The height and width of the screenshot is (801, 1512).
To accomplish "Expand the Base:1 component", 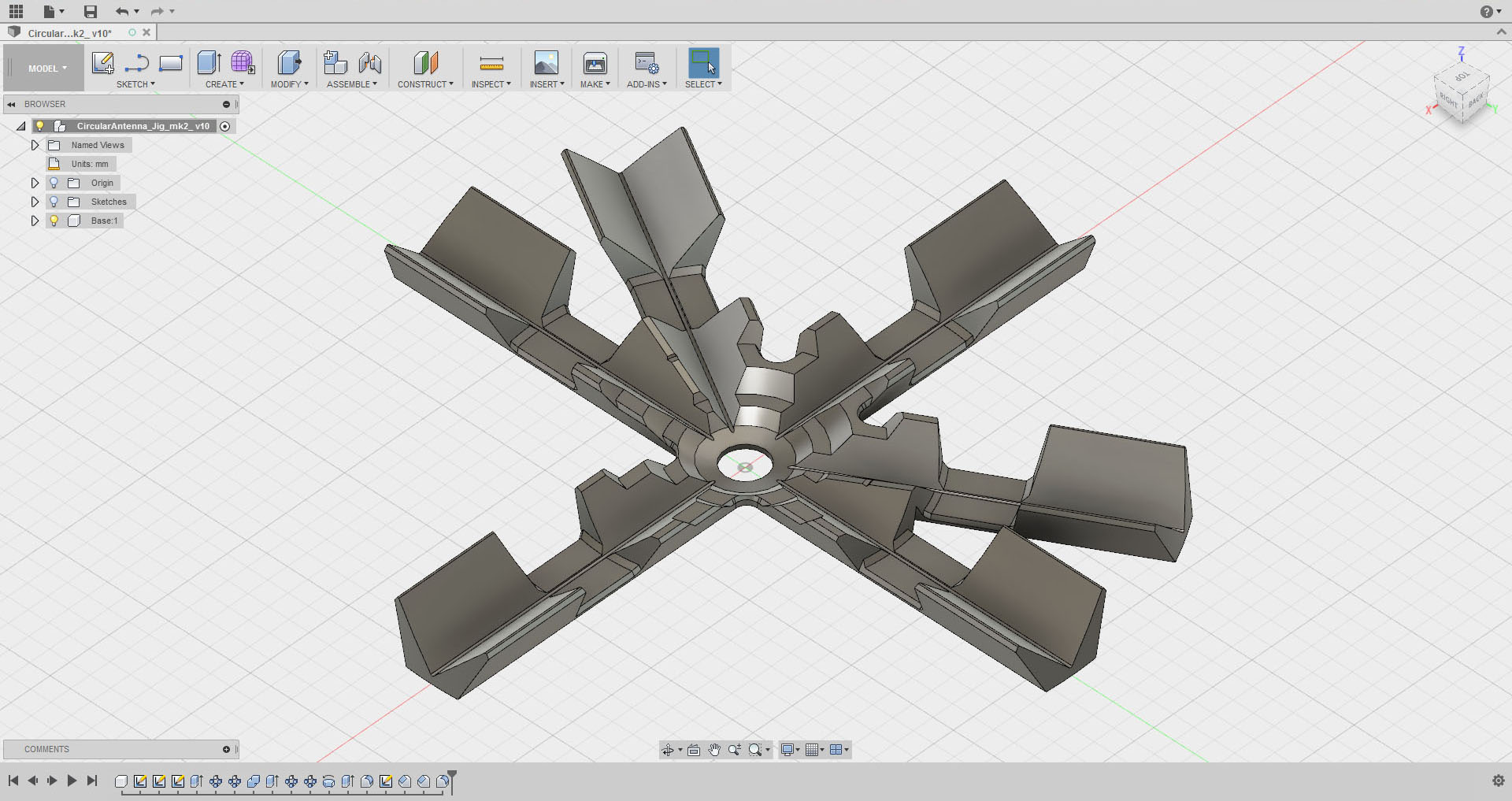I will 35,221.
